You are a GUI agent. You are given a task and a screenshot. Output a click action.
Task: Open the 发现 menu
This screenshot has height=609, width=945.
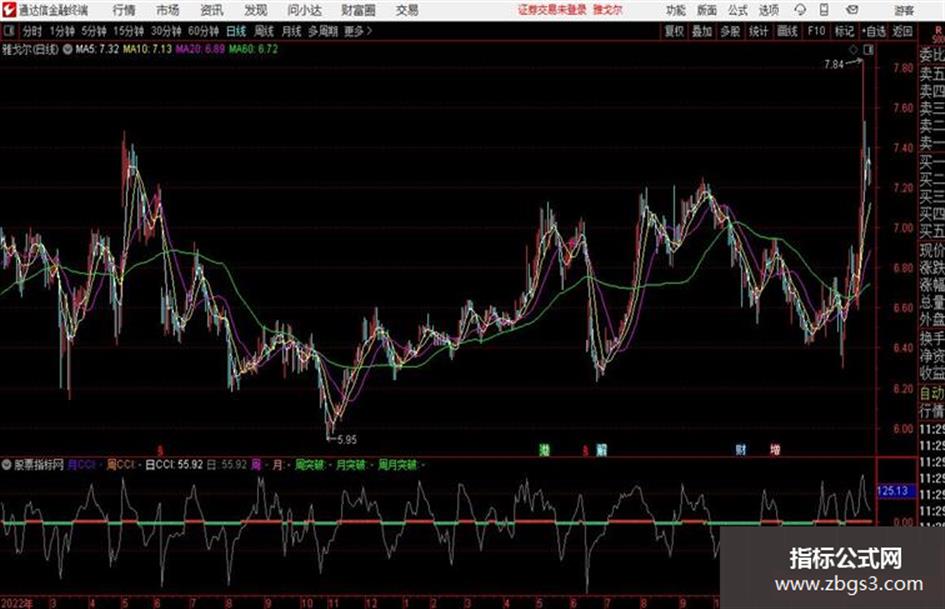(256, 10)
